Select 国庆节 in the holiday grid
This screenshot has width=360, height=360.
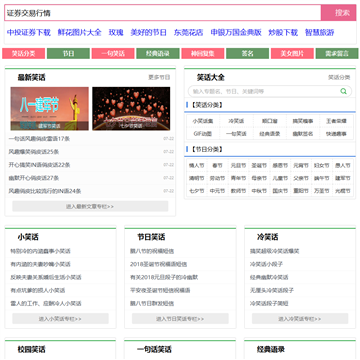(280, 191)
